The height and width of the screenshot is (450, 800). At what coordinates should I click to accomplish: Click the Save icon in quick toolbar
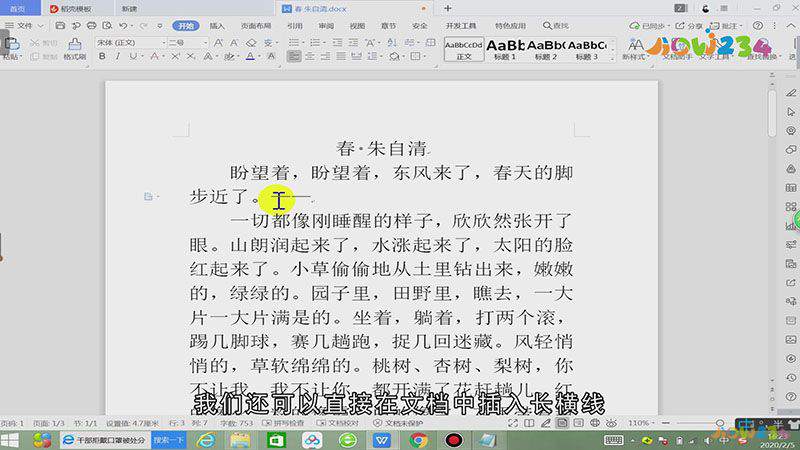(x=60, y=25)
